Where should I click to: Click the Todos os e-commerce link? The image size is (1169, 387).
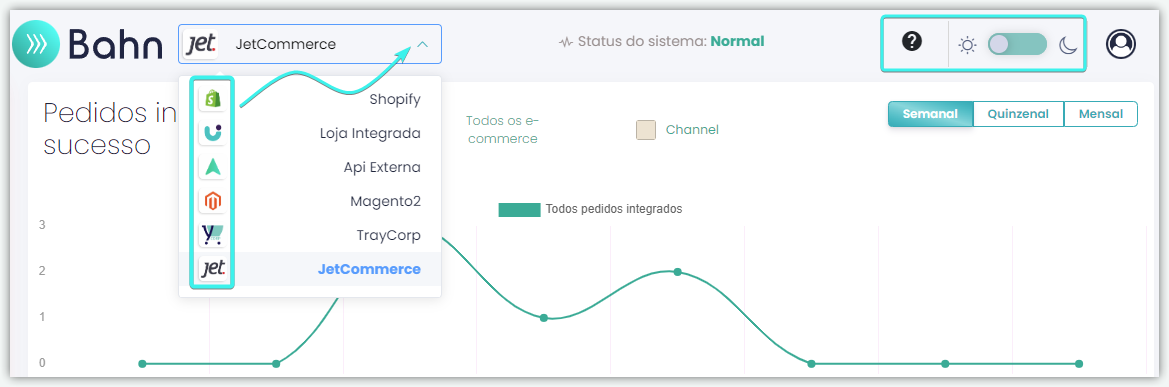[x=502, y=130]
